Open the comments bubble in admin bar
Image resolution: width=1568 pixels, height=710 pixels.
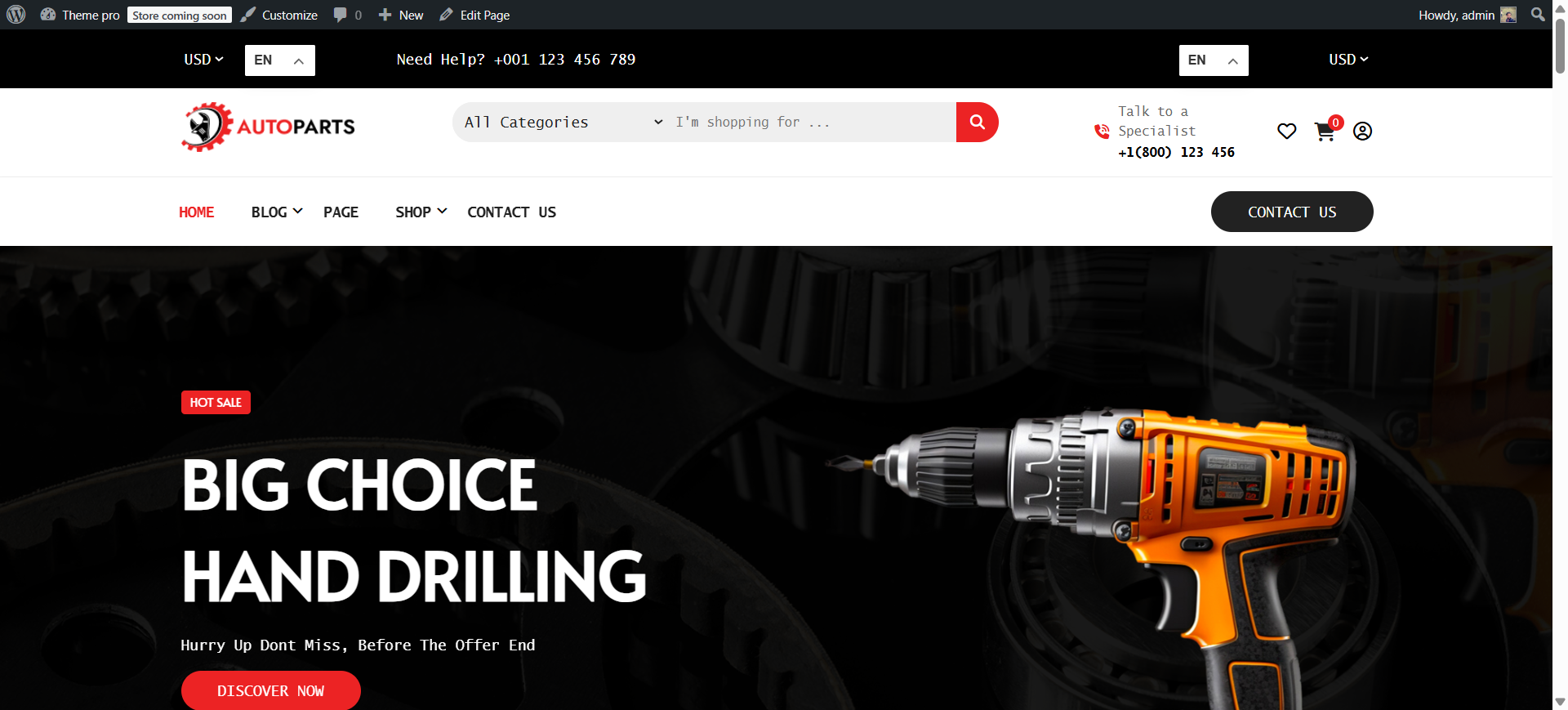coord(347,15)
